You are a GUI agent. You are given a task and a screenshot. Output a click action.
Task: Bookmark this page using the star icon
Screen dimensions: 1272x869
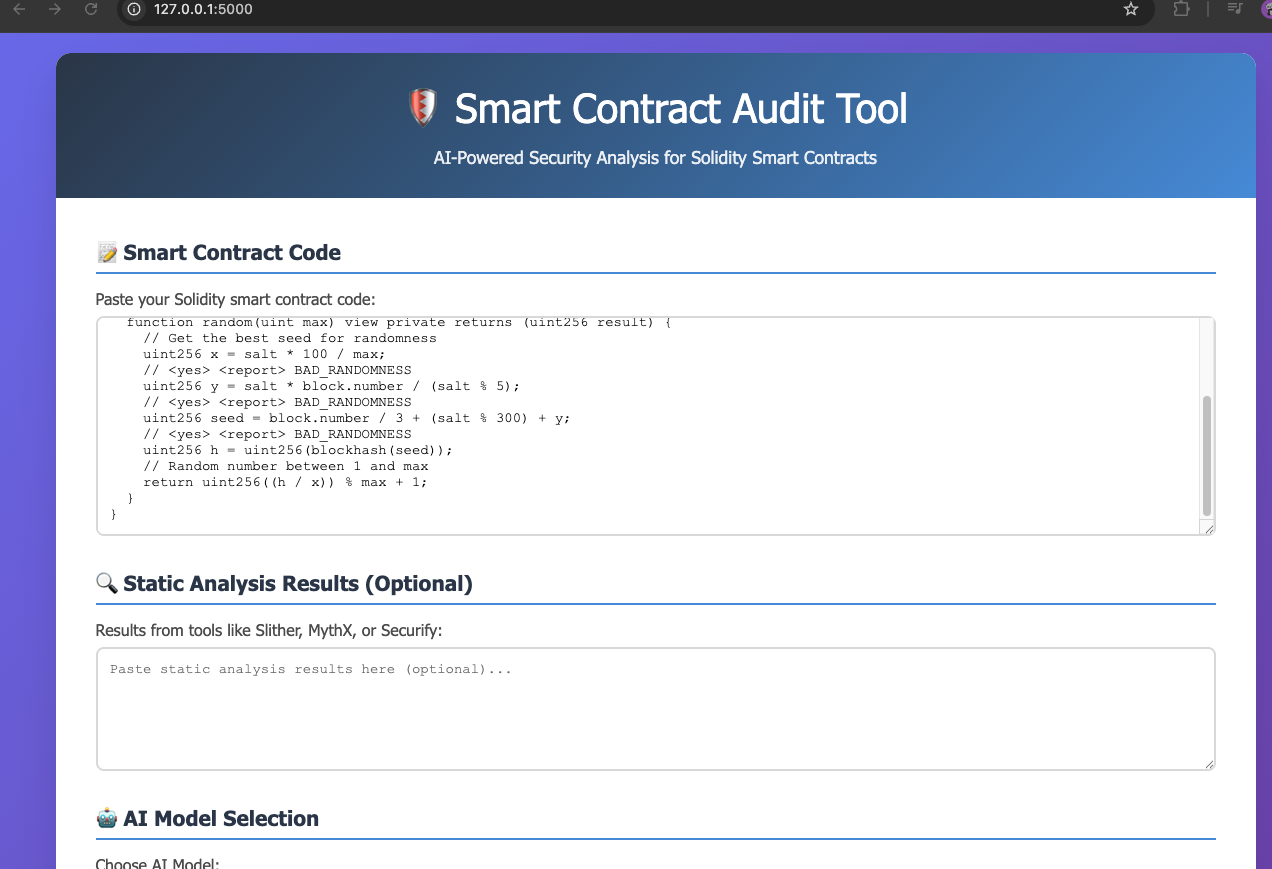coord(1131,11)
